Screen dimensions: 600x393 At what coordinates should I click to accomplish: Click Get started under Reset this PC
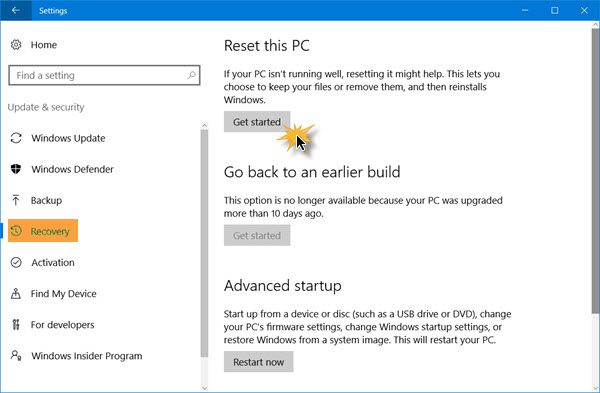click(257, 122)
